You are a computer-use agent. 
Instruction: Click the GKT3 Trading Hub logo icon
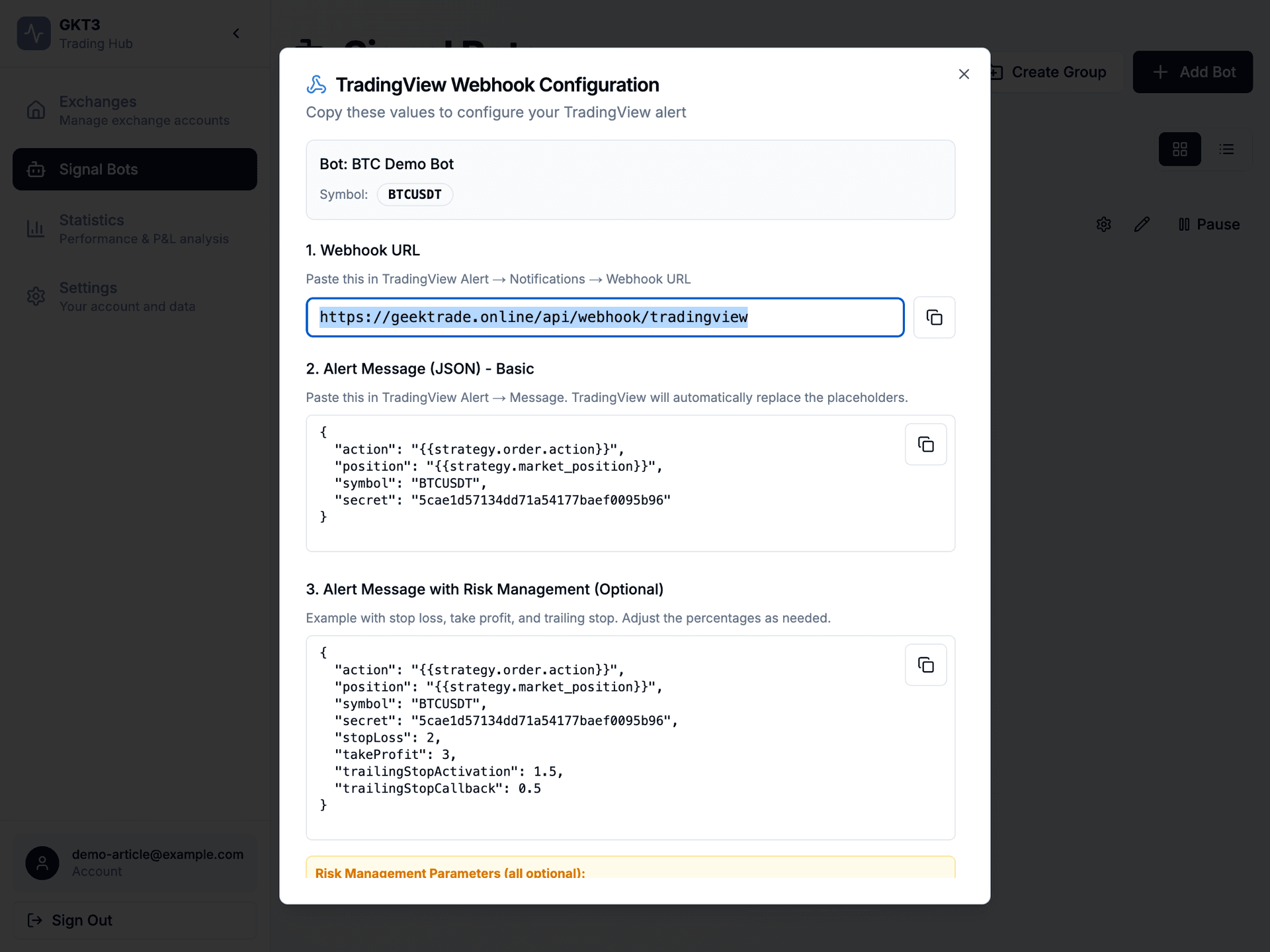coord(34,33)
